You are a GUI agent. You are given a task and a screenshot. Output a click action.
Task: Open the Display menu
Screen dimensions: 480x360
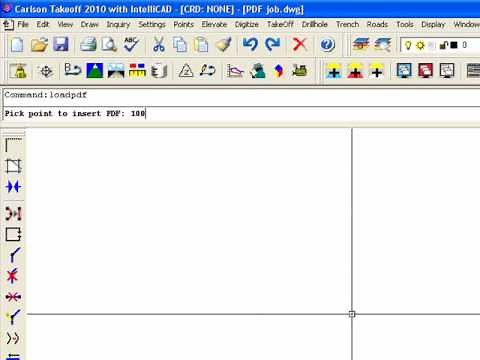tap(433, 25)
